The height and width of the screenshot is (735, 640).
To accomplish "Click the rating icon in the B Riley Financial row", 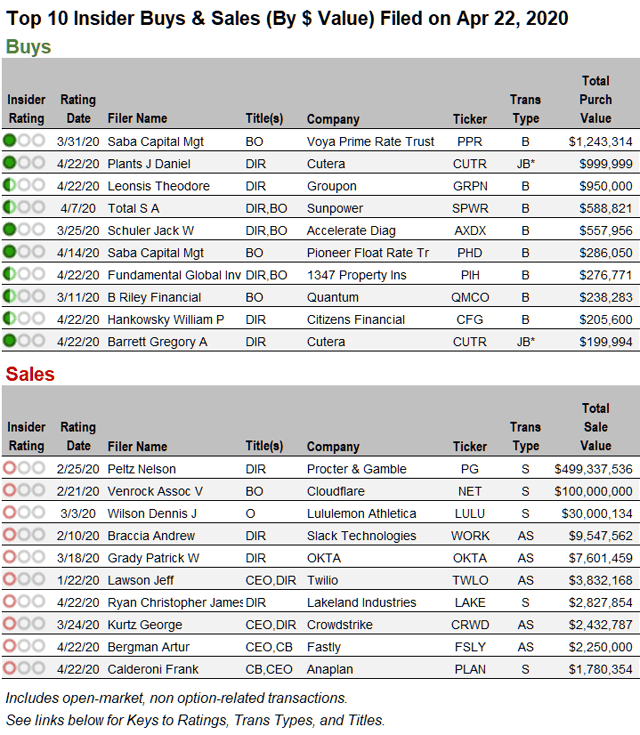I will pos(24,297).
